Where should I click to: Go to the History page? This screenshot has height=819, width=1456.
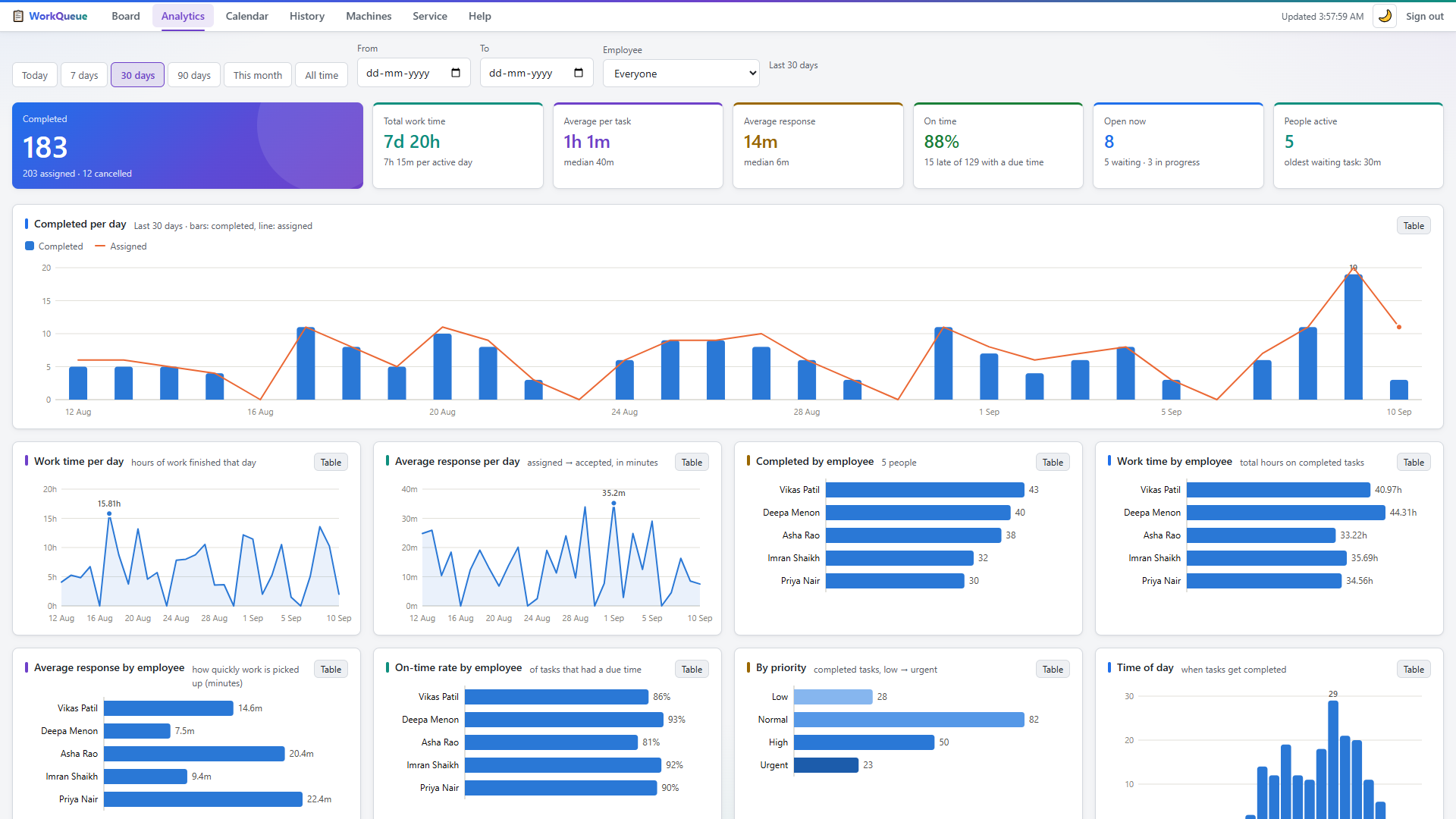click(x=307, y=16)
